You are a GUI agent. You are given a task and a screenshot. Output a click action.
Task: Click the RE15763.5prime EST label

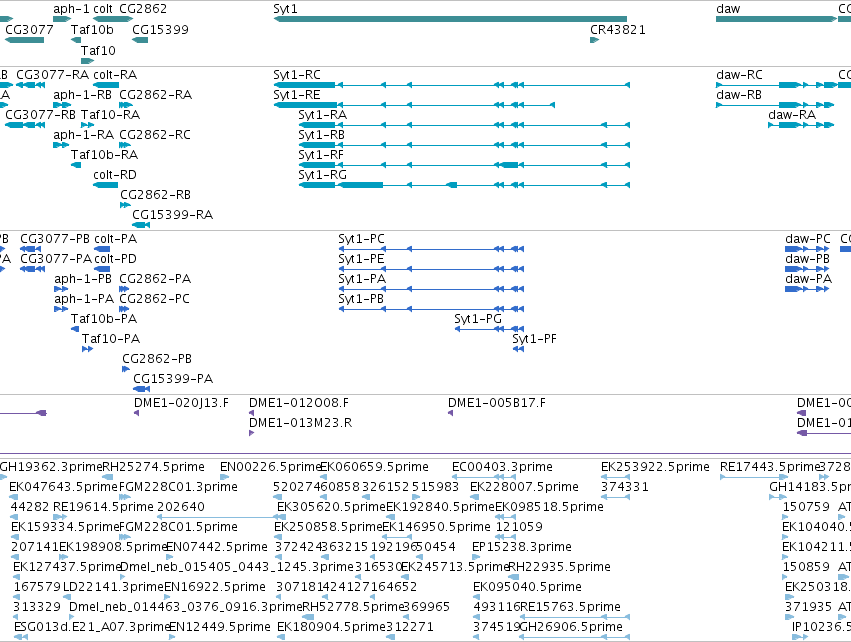point(570,607)
